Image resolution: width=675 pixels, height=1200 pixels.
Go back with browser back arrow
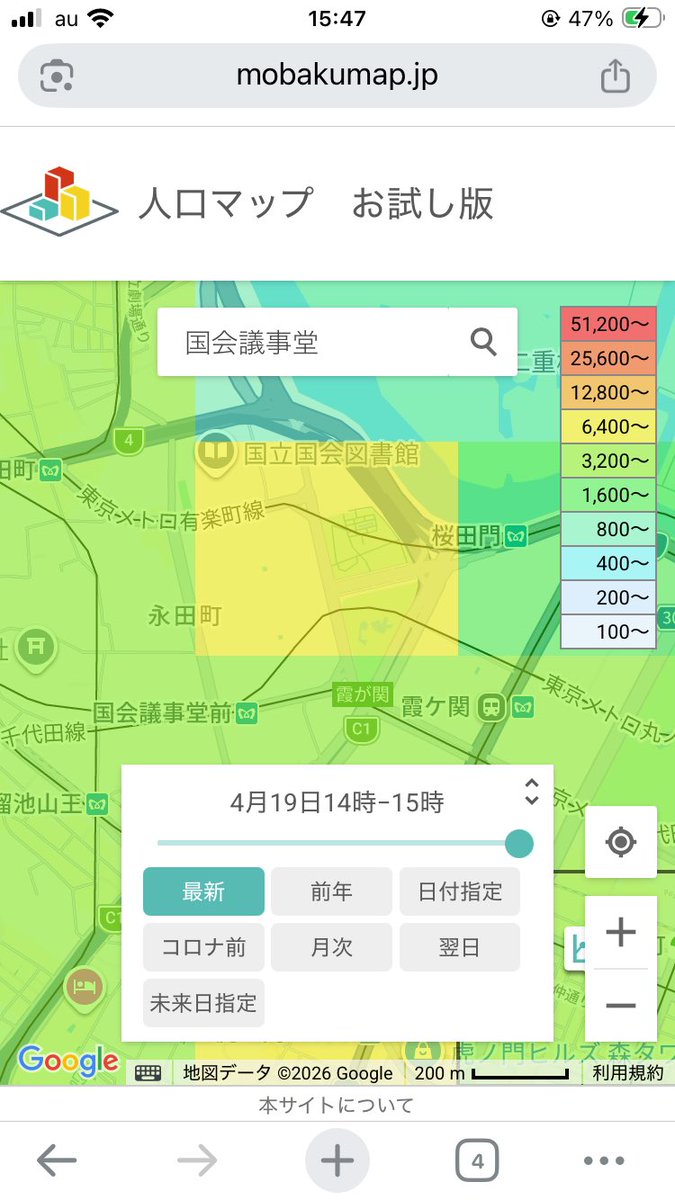57,1160
